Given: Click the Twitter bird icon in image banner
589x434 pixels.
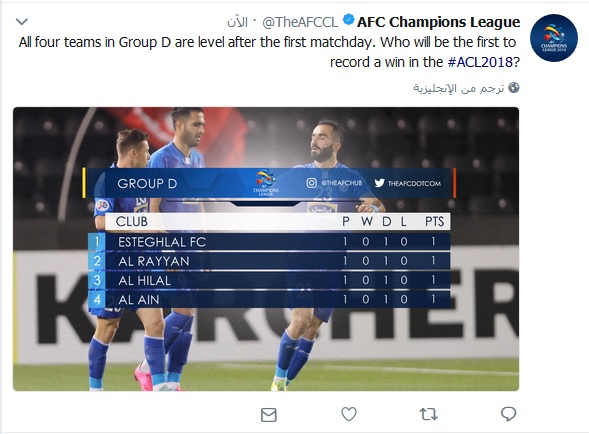Looking at the screenshot, I should coord(379,183).
